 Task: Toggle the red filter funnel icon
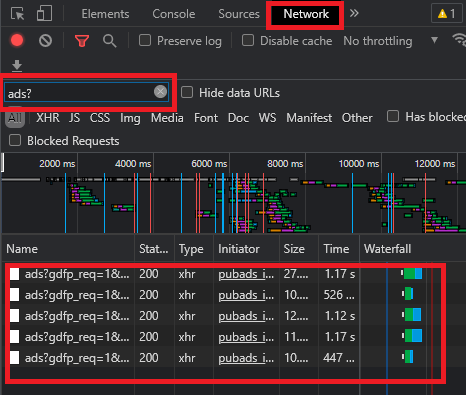(x=82, y=41)
